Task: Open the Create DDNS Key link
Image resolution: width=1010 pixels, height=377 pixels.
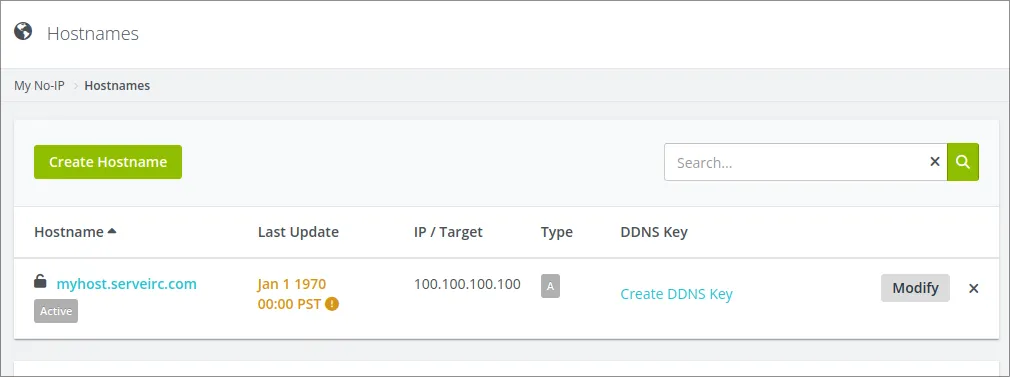Action: (x=676, y=294)
